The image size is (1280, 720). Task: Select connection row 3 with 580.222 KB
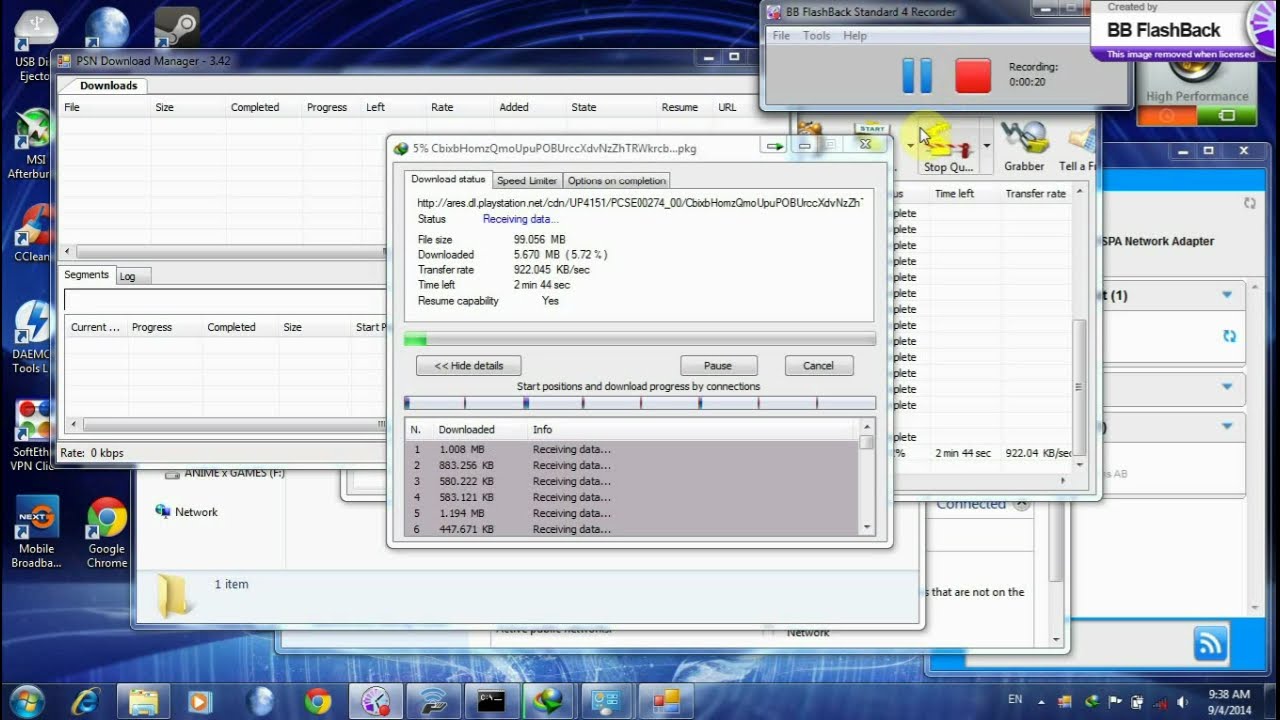pos(631,481)
